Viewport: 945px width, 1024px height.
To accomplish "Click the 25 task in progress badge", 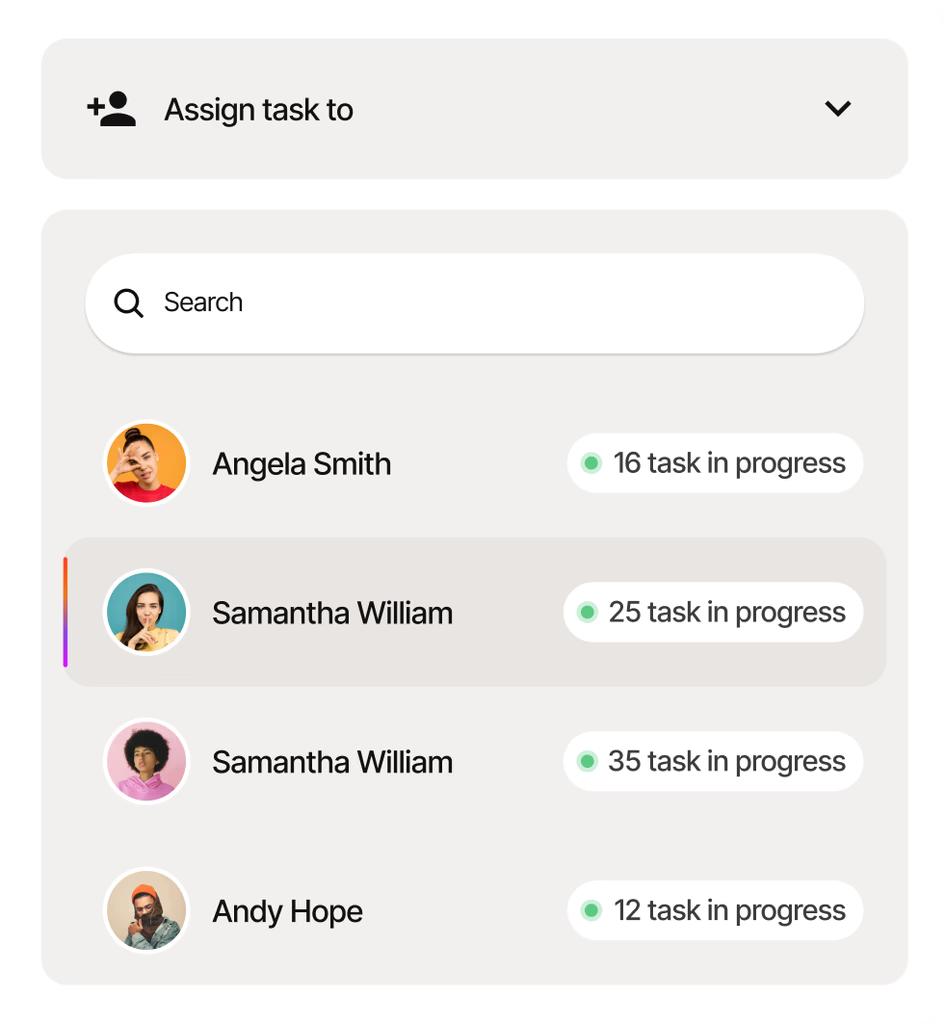I will coord(713,612).
